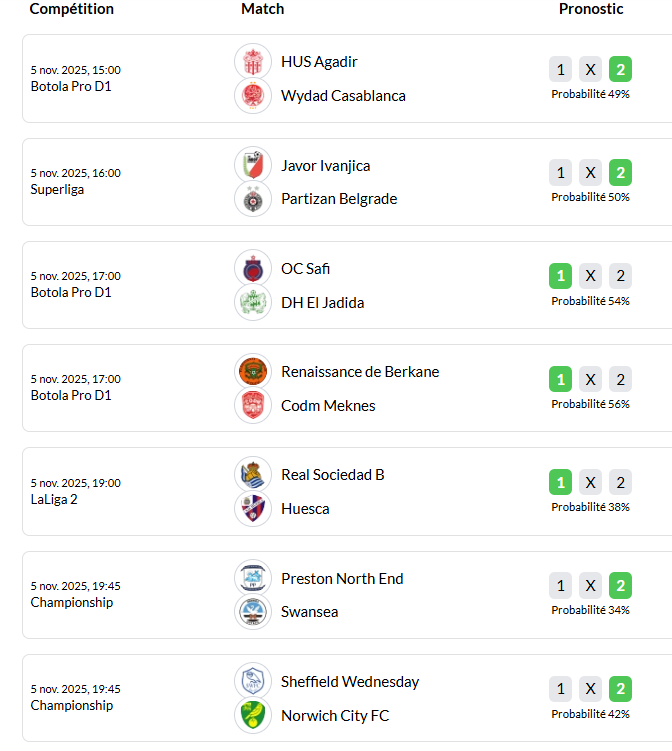Click the Renaissance de Berkane logo
Image resolution: width=672 pixels, height=751 pixels.
click(x=253, y=372)
